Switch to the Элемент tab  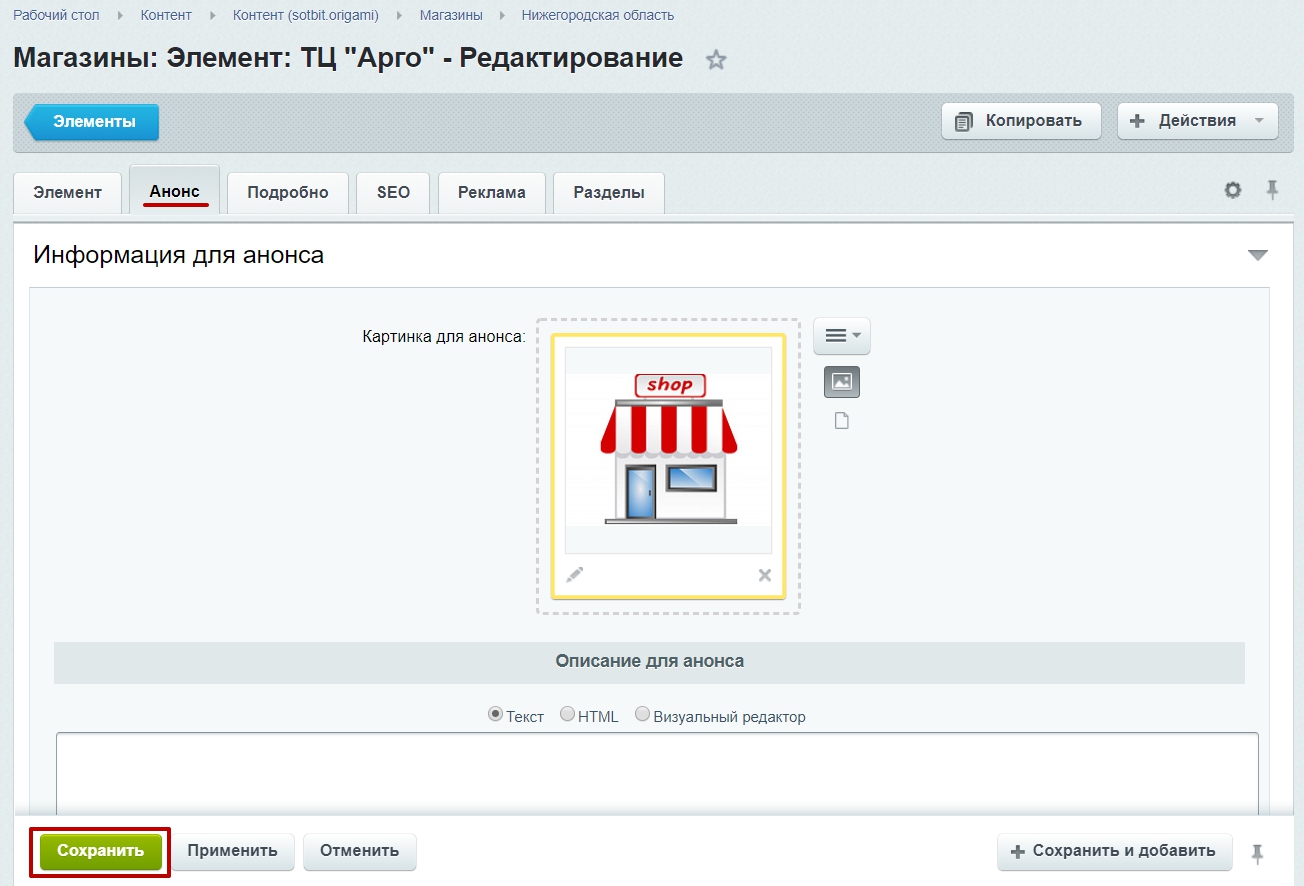[67, 192]
